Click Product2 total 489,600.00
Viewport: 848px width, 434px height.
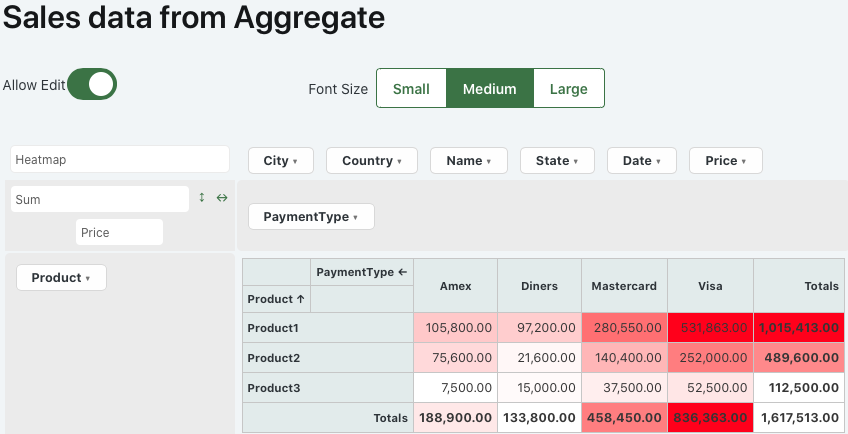click(x=799, y=358)
